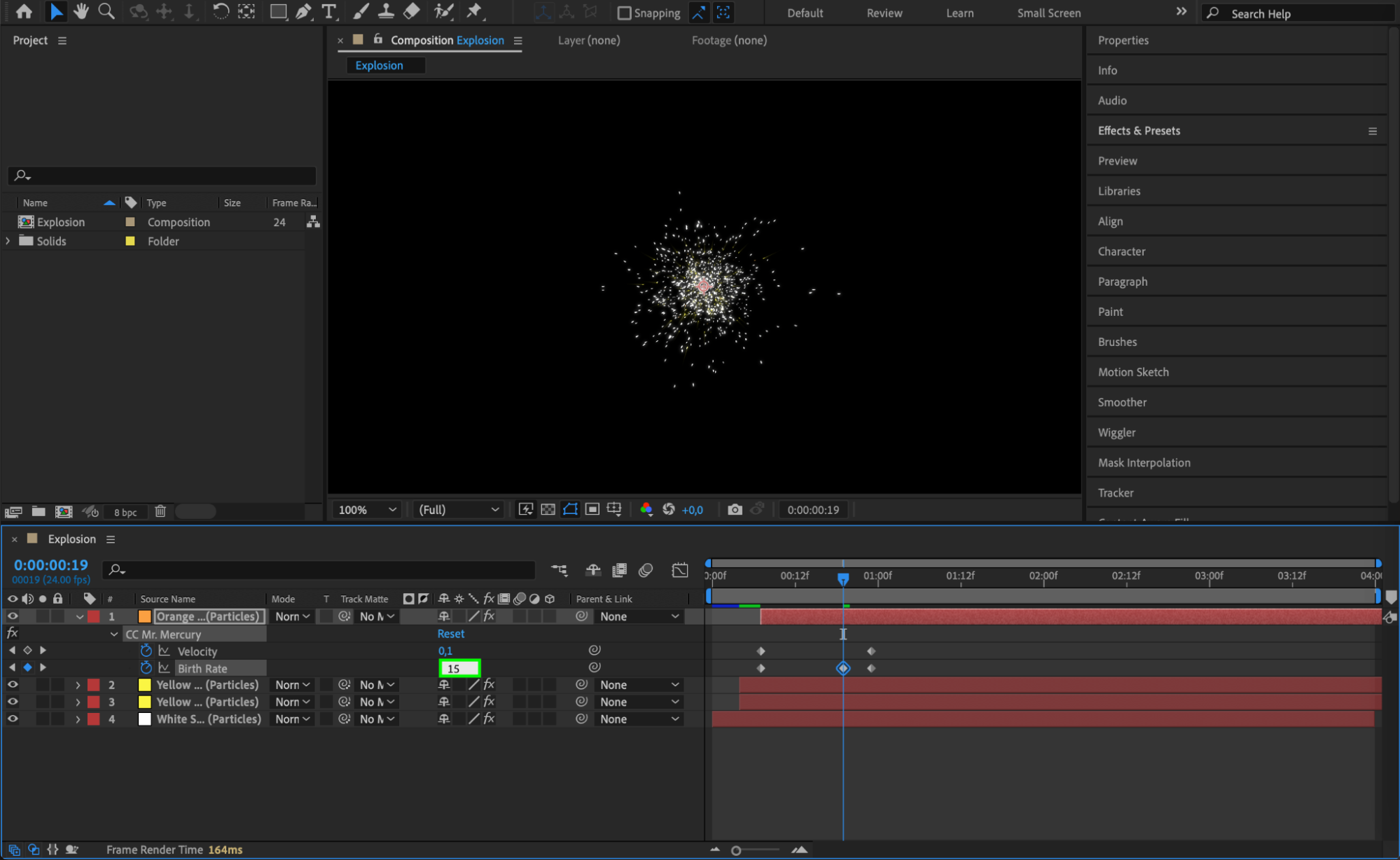Click Reset for CC Mr. Mercury
Image resolution: width=1400 pixels, height=860 pixels.
click(x=450, y=634)
